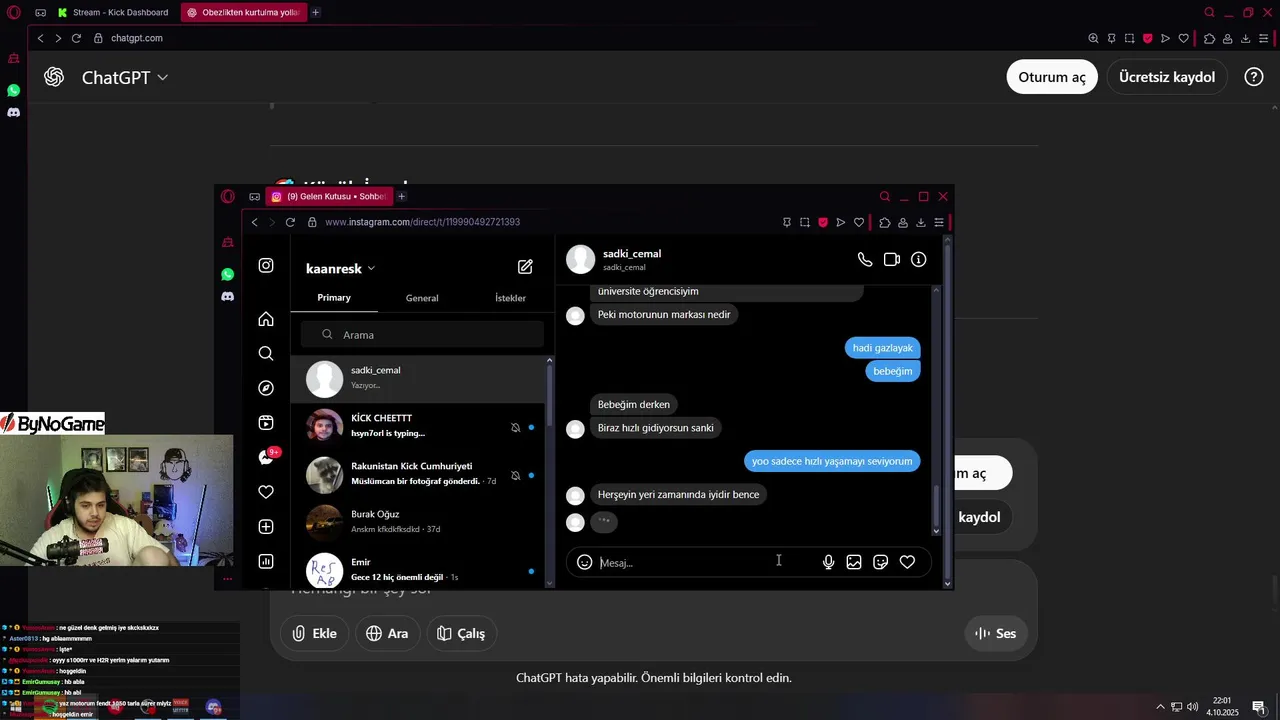Click Ücretsiz kaydol button
The height and width of the screenshot is (720, 1280).
(x=1167, y=77)
